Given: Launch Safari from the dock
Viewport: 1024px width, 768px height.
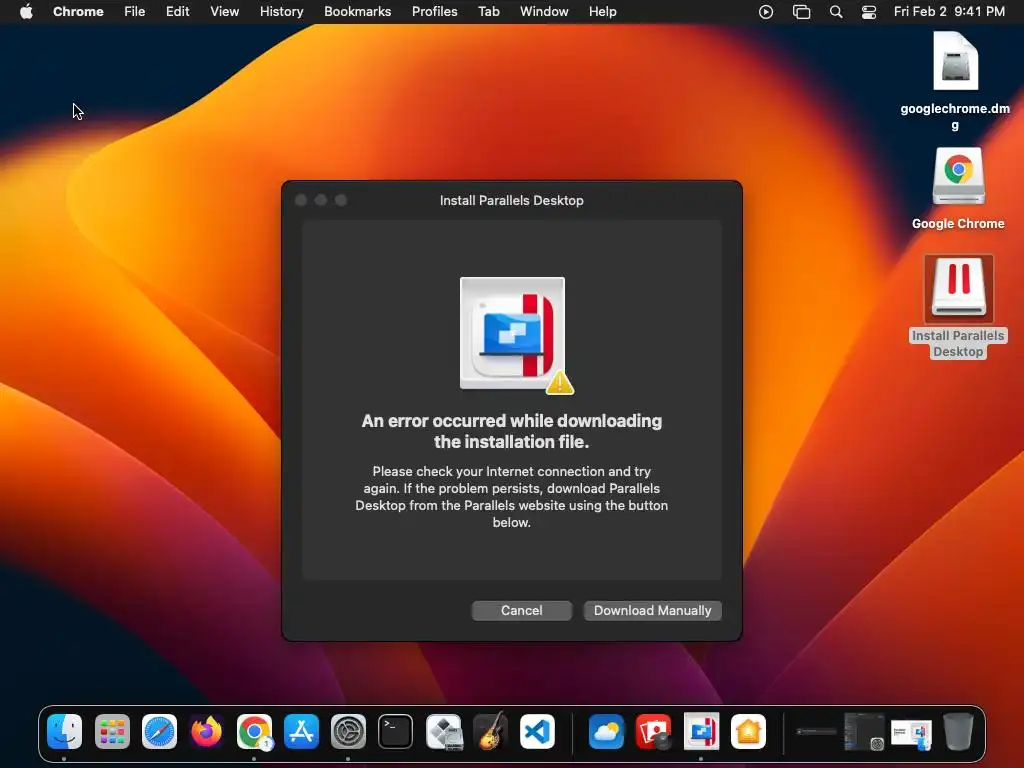Looking at the screenshot, I should (159, 731).
